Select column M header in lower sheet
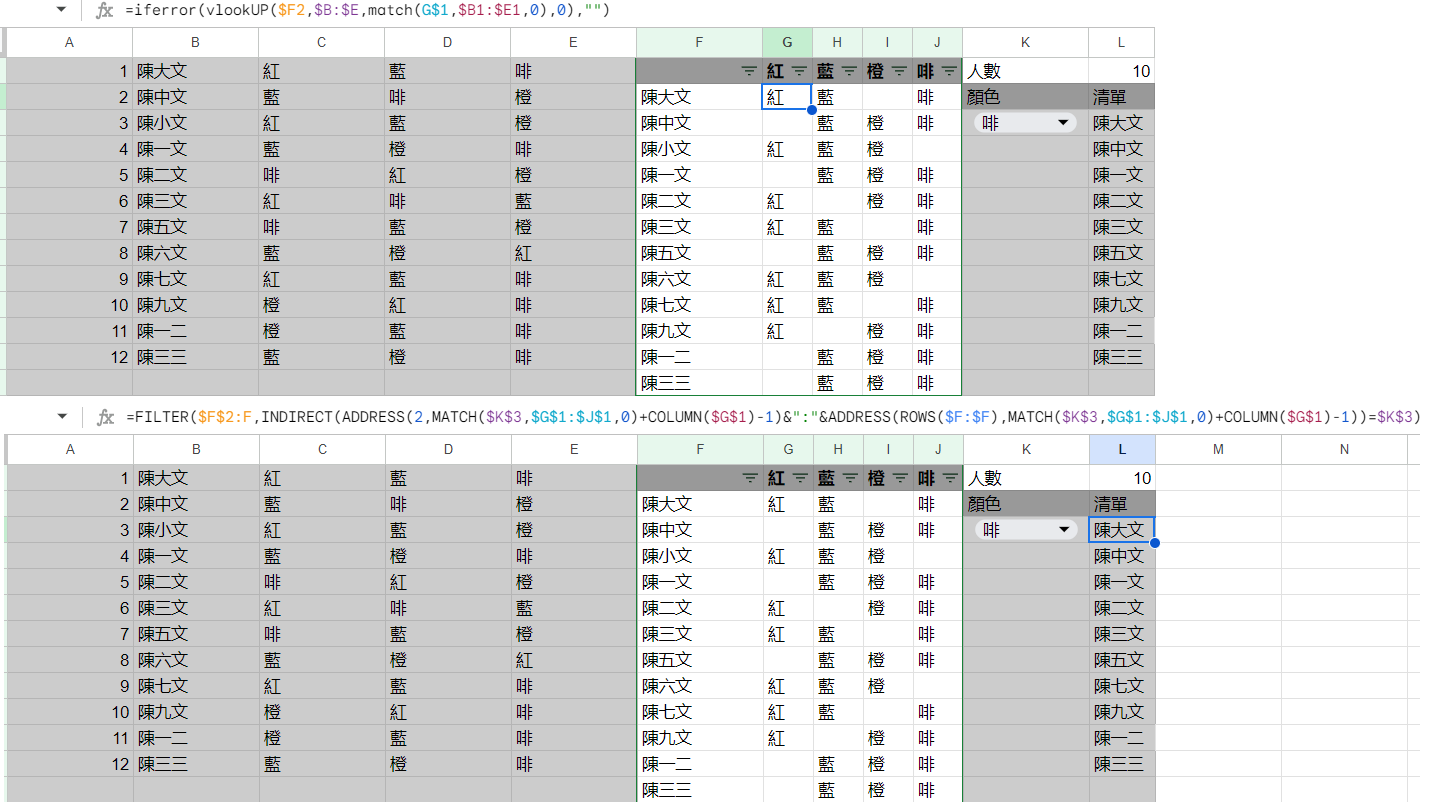Screen dimensions: 1430x802 click(x=1218, y=449)
